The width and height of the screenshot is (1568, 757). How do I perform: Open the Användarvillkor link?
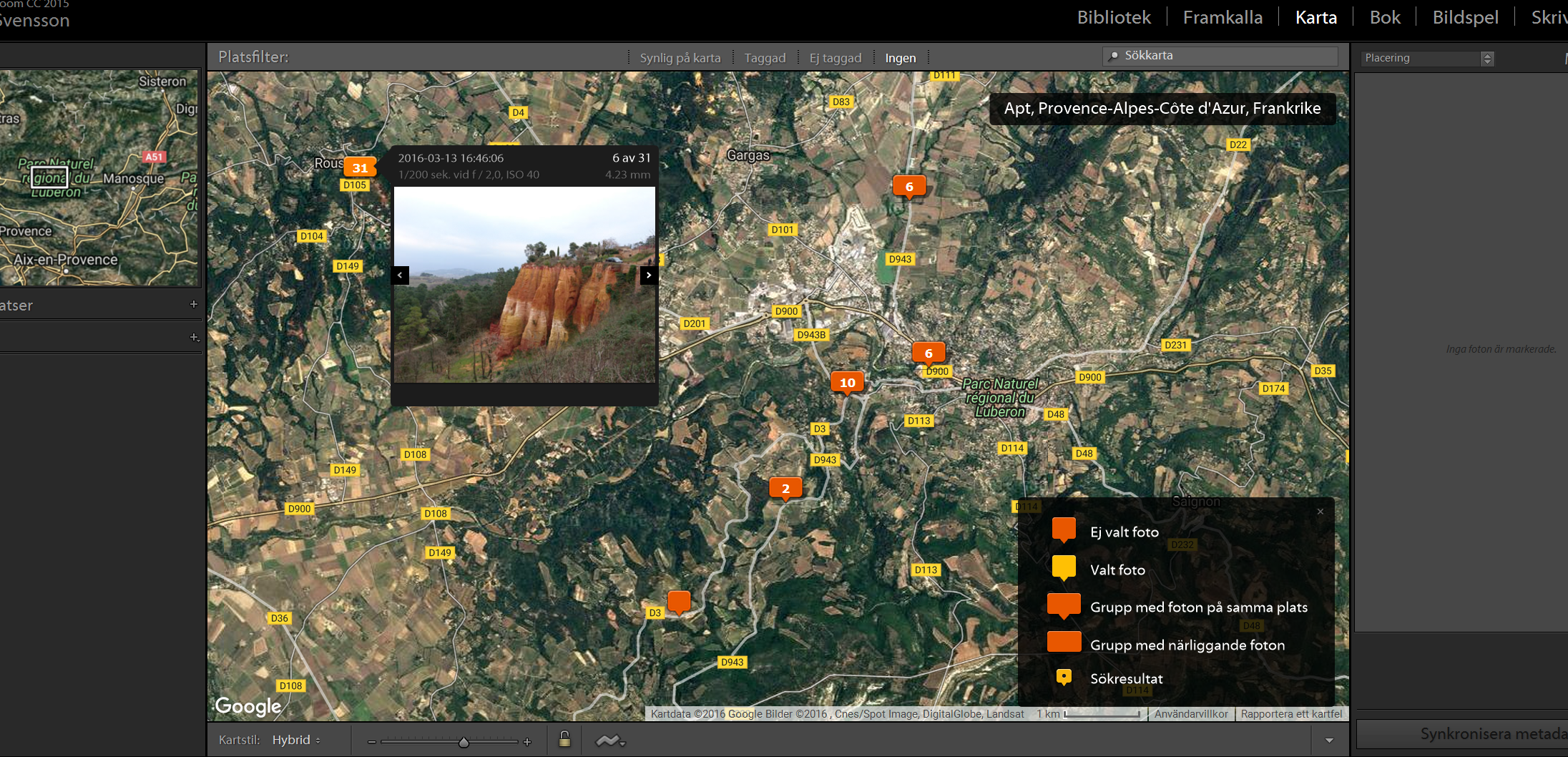pyautogui.click(x=1191, y=713)
